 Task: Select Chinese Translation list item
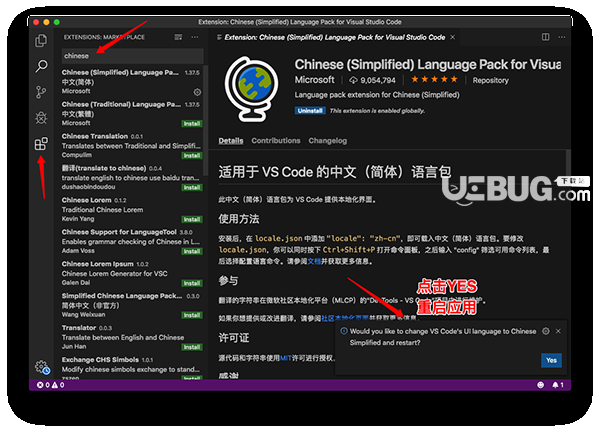click(132, 145)
